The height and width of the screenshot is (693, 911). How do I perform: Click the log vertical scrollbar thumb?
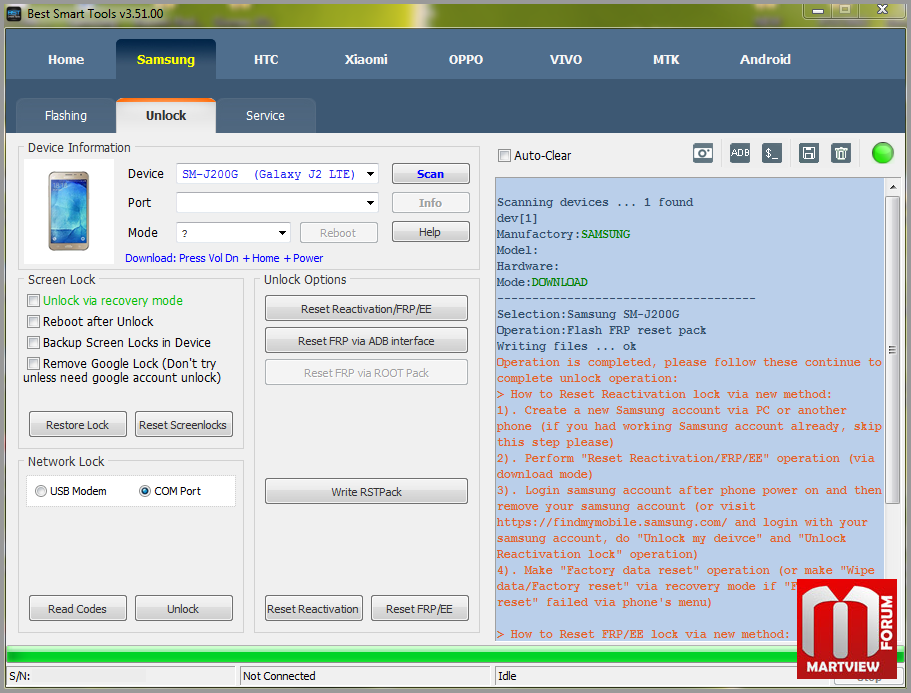(x=893, y=349)
